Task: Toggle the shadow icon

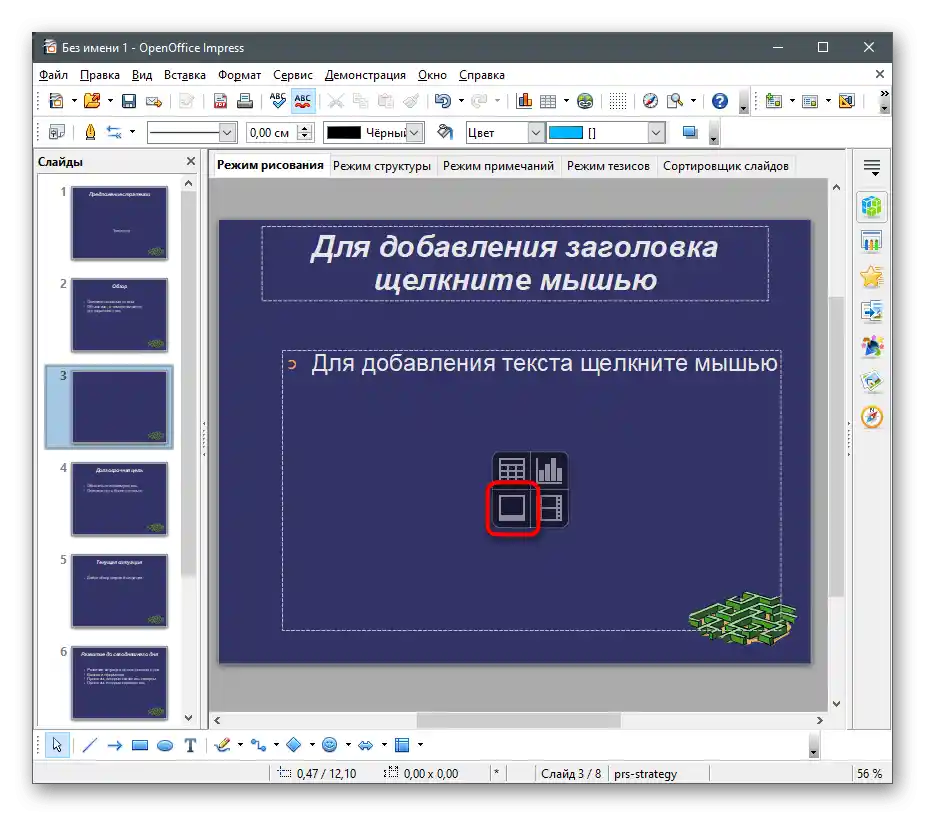Action: pos(690,132)
